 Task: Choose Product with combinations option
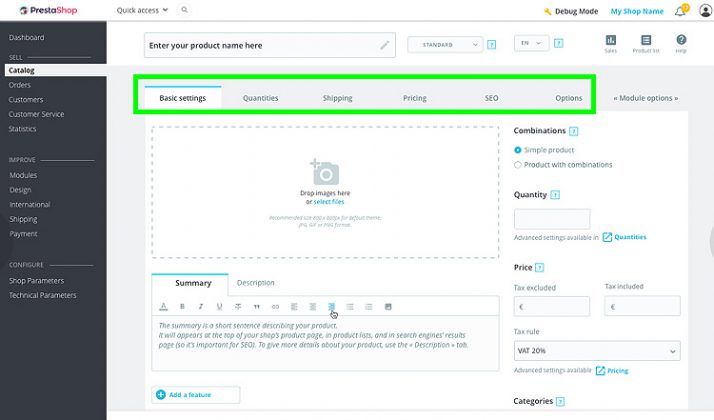click(x=518, y=165)
